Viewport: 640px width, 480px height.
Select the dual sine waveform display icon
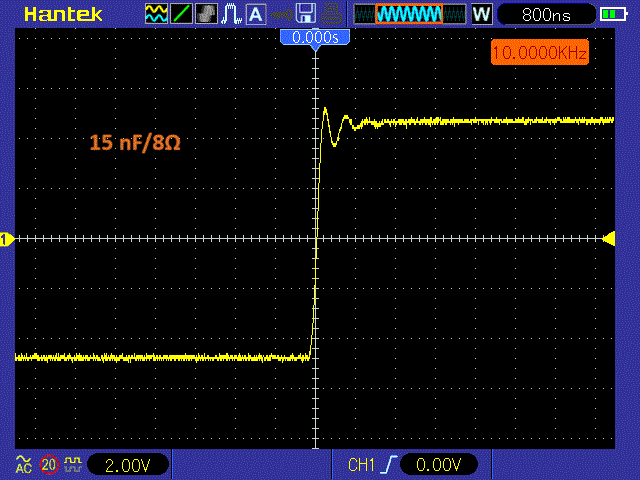pos(156,14)
